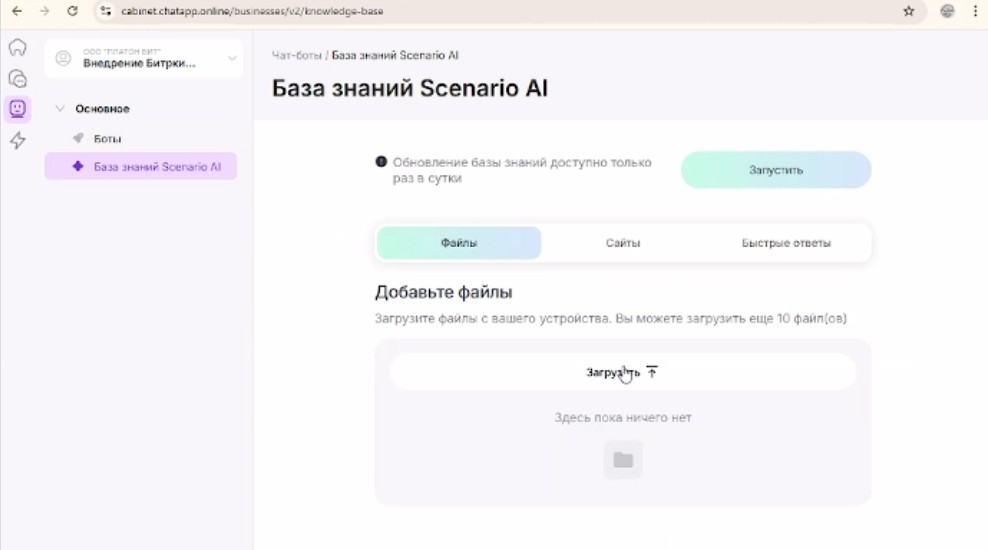Image resolution: width=988 pixels, height=550 pixels.
Task: Click the diamond icon beside База знаний
Action: tap(78, 166)
